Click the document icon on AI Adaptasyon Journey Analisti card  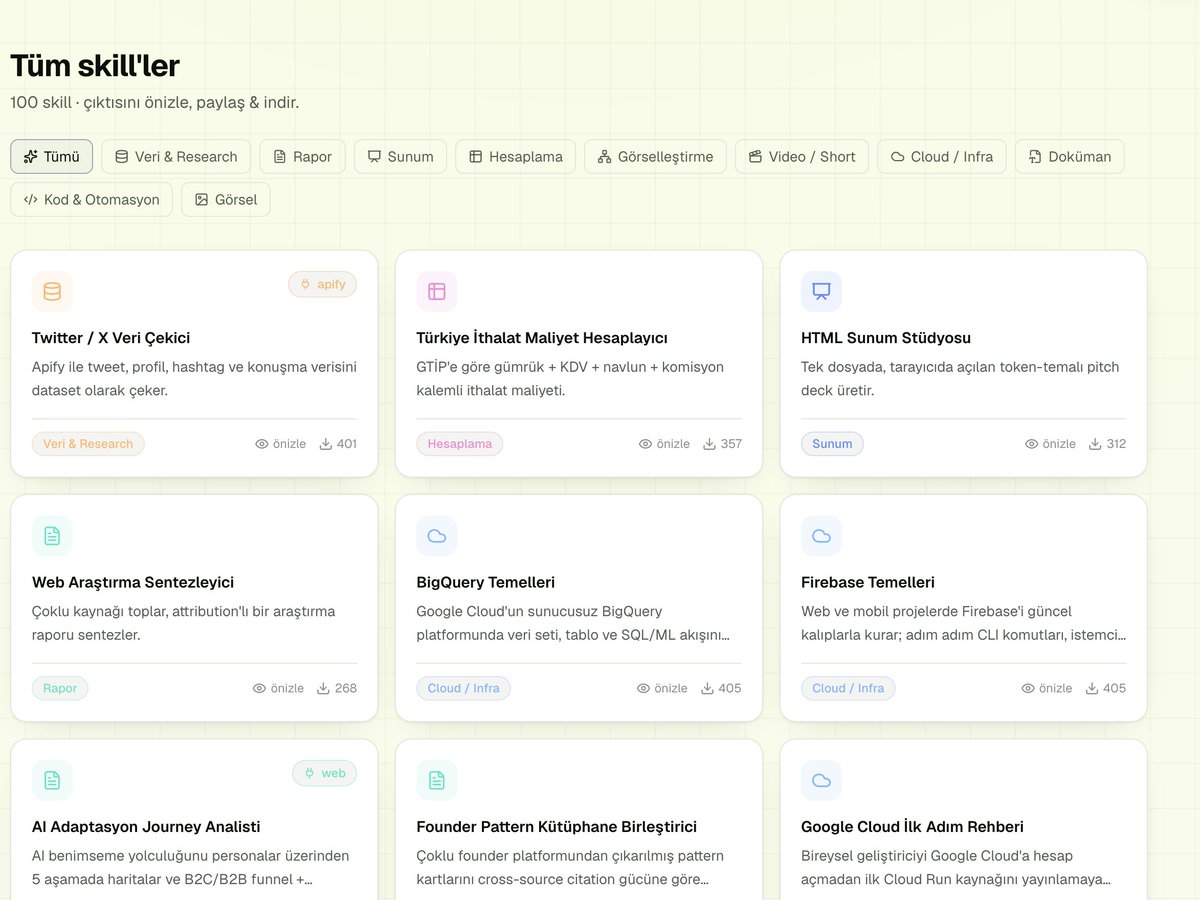52,780
